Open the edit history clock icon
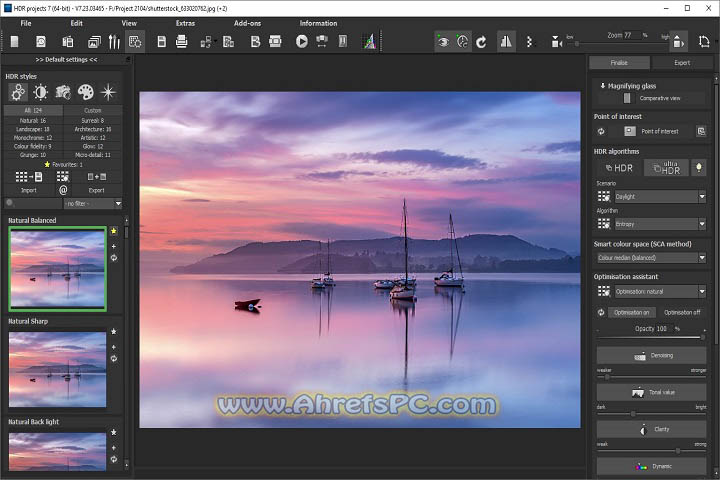Viewport: 720px width, 480px height. click(x=40, y=42)
